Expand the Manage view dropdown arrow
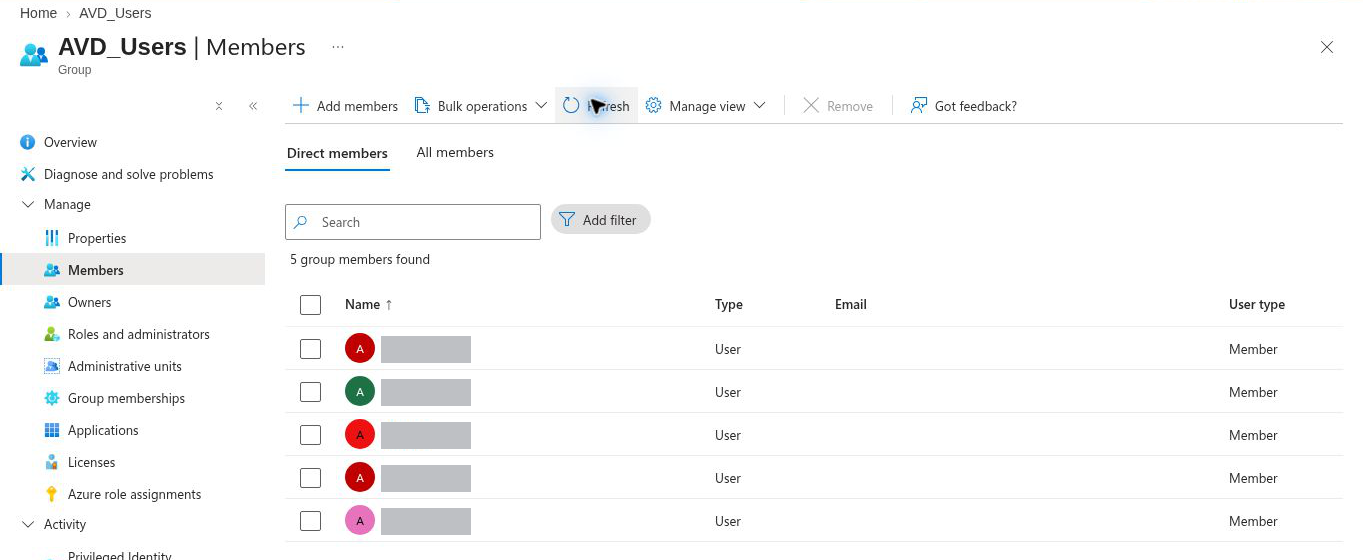Image resolution: width=1363 pixels, height=560 pixels. pos(759,105)
